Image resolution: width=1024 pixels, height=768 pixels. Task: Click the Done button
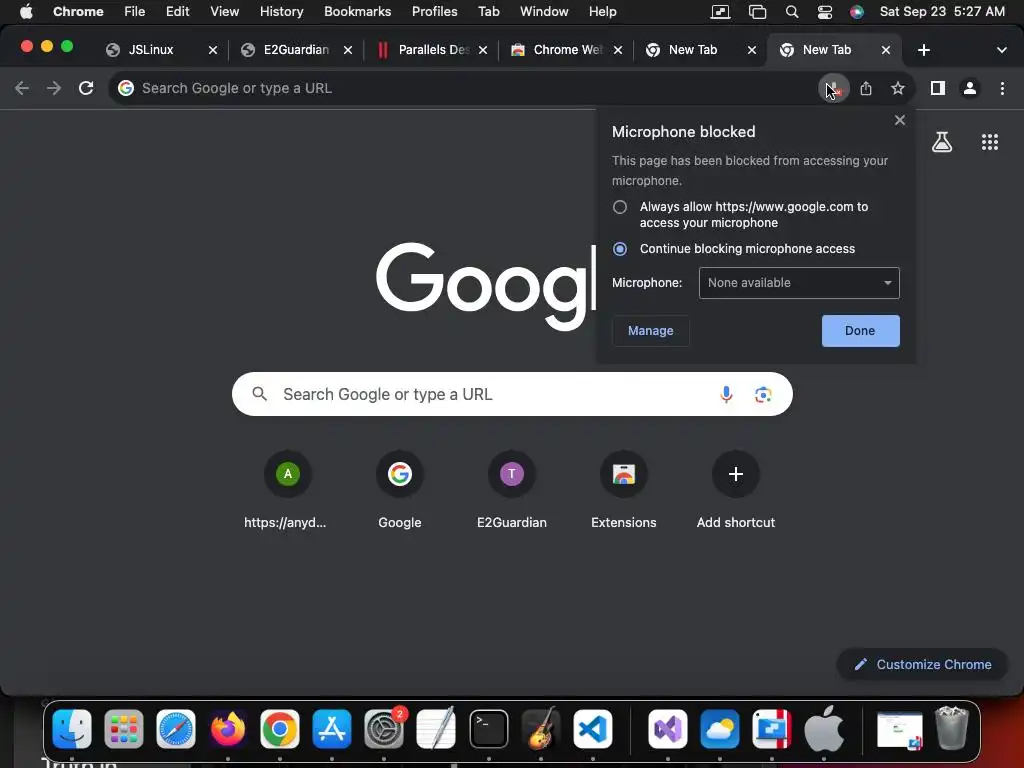(860, 330)
